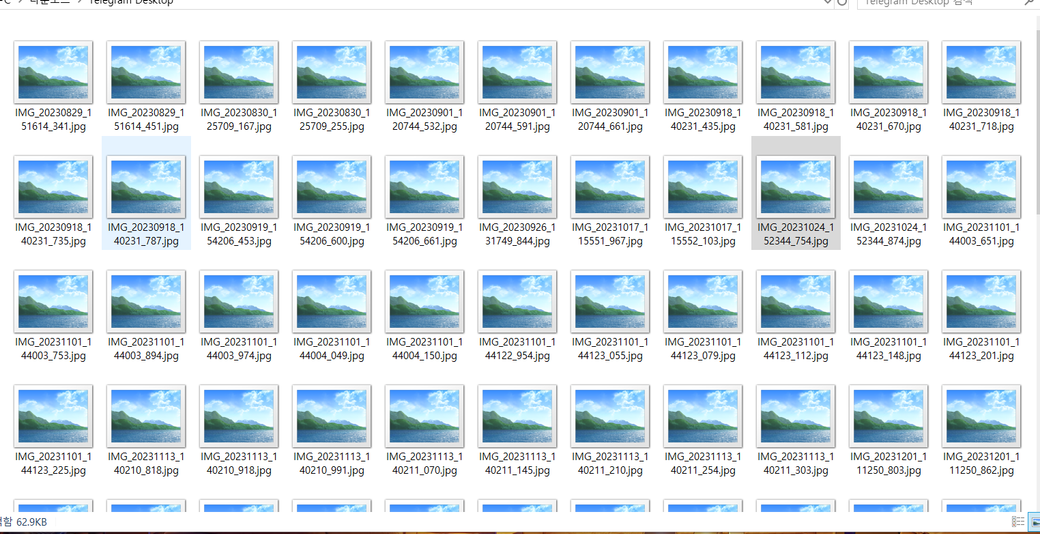
Task: Select file IMG_20230918_140231_787.jpg
Action: tap(146, 187)
